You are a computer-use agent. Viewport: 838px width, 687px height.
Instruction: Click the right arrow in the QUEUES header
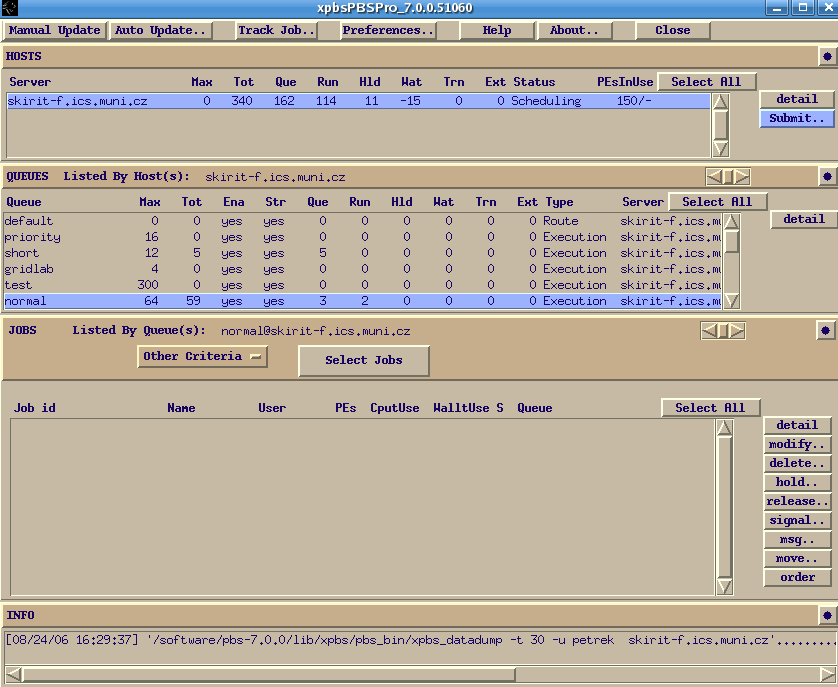(x=742, y=176)
